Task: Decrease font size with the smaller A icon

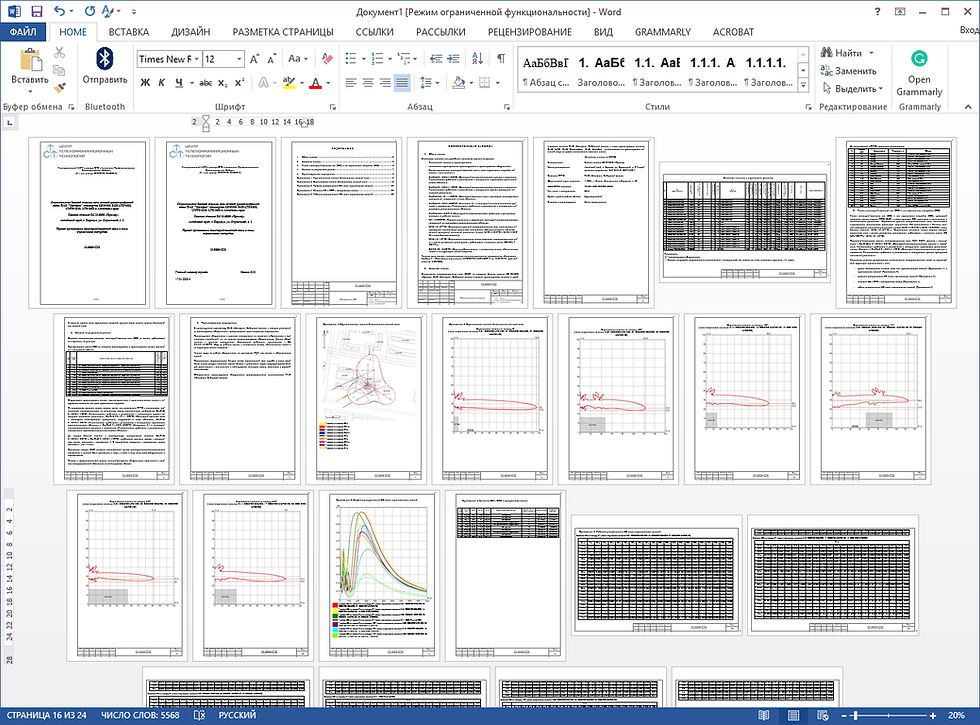Action: 271,59
